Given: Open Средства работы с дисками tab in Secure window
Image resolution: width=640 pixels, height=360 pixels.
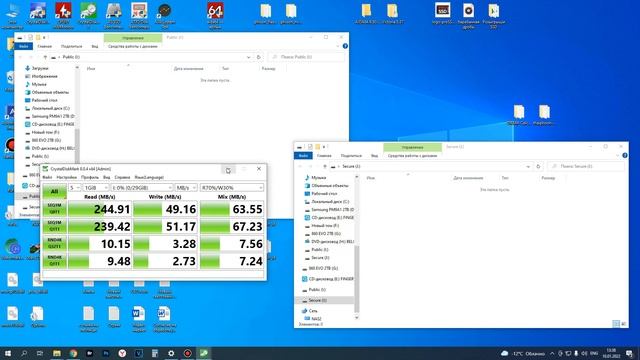Looking at the screenshot, I should pos(412,156).
